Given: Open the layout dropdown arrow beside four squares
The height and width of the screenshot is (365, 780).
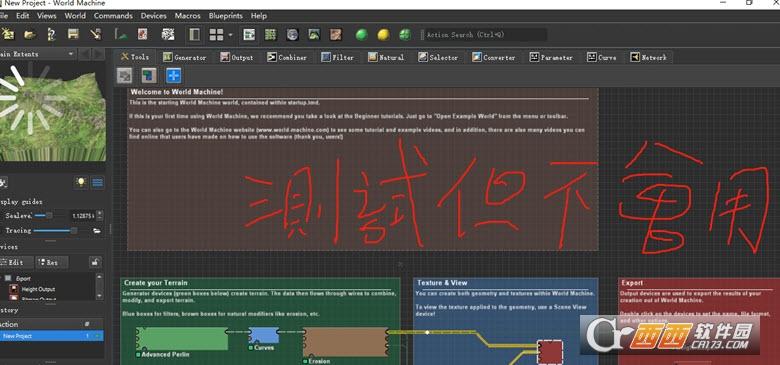Looking at the screenshot, I should pos(230,34).
